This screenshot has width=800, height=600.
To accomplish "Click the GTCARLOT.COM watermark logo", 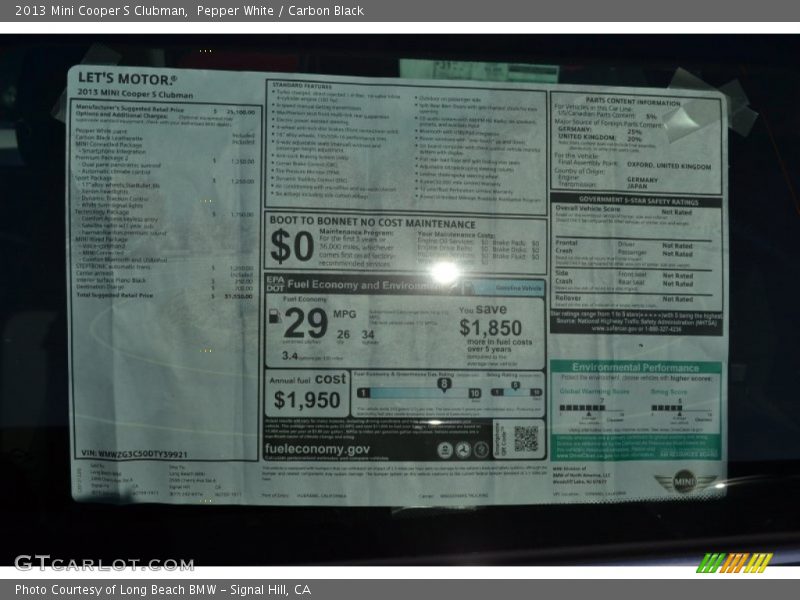I will (x=103, y=563).
